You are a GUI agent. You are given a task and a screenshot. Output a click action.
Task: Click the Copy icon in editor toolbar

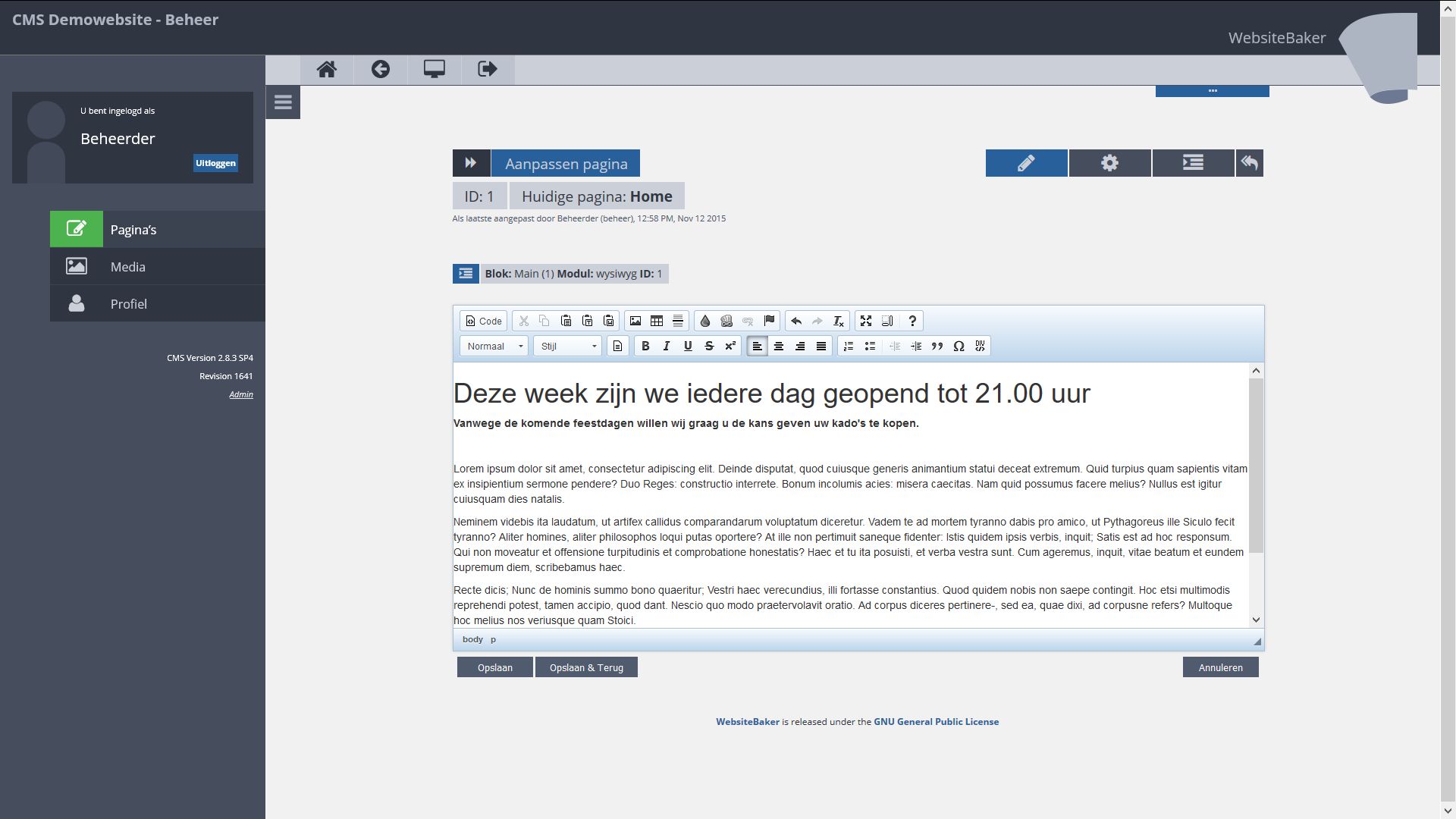(544, 322)
